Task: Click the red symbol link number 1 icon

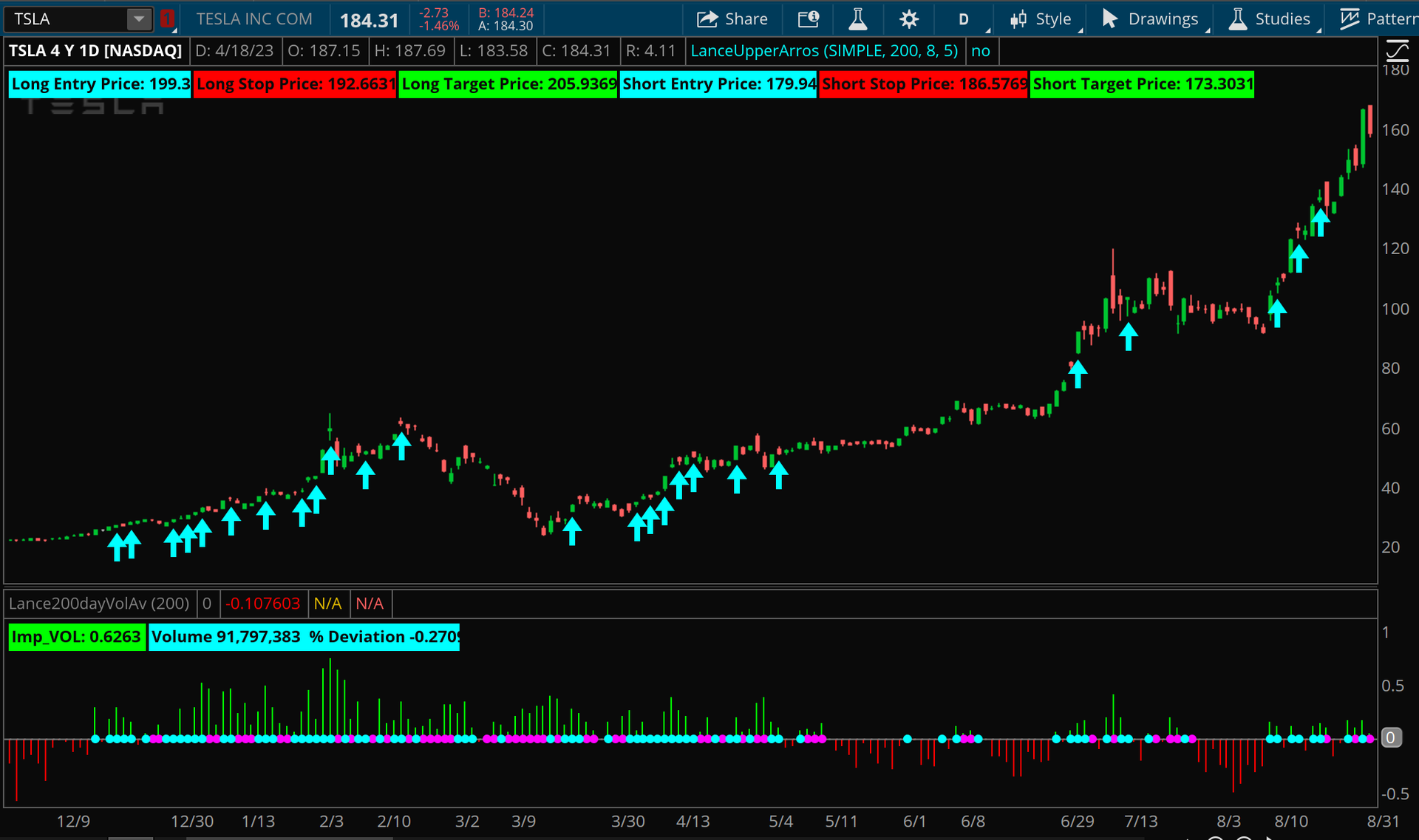Action: point(167,18)
